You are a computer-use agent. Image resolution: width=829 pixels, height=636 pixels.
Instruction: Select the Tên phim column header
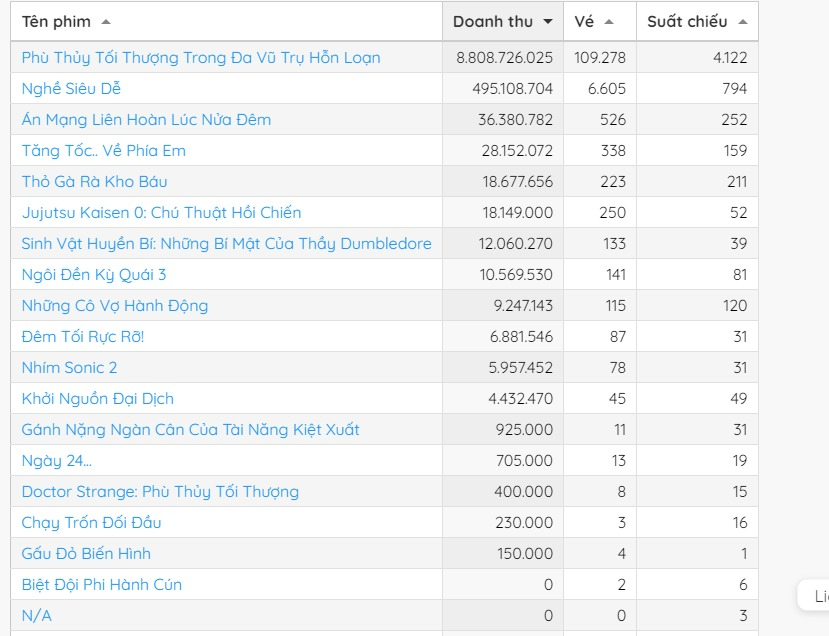(226, 21)
